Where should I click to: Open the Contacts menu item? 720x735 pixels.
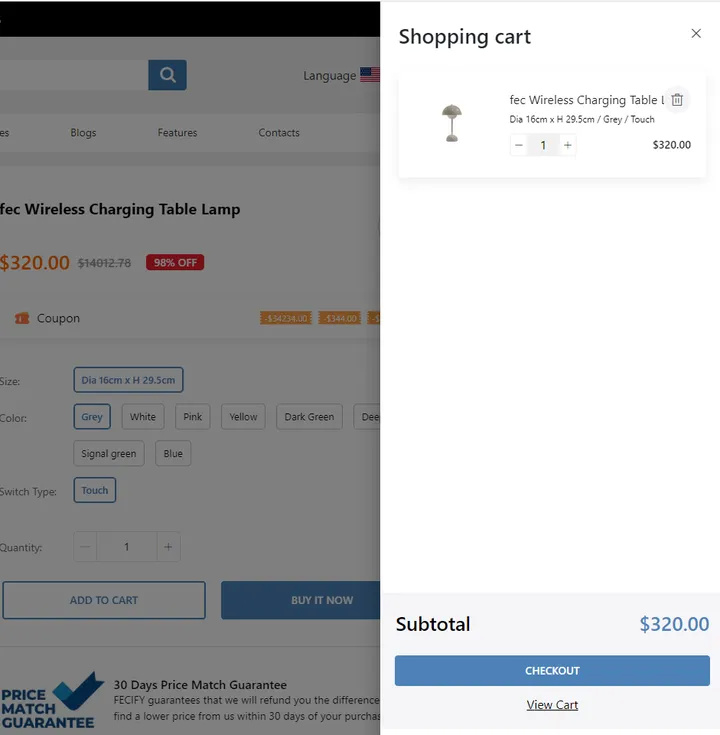pyautogui.click(x=279, y=133)
